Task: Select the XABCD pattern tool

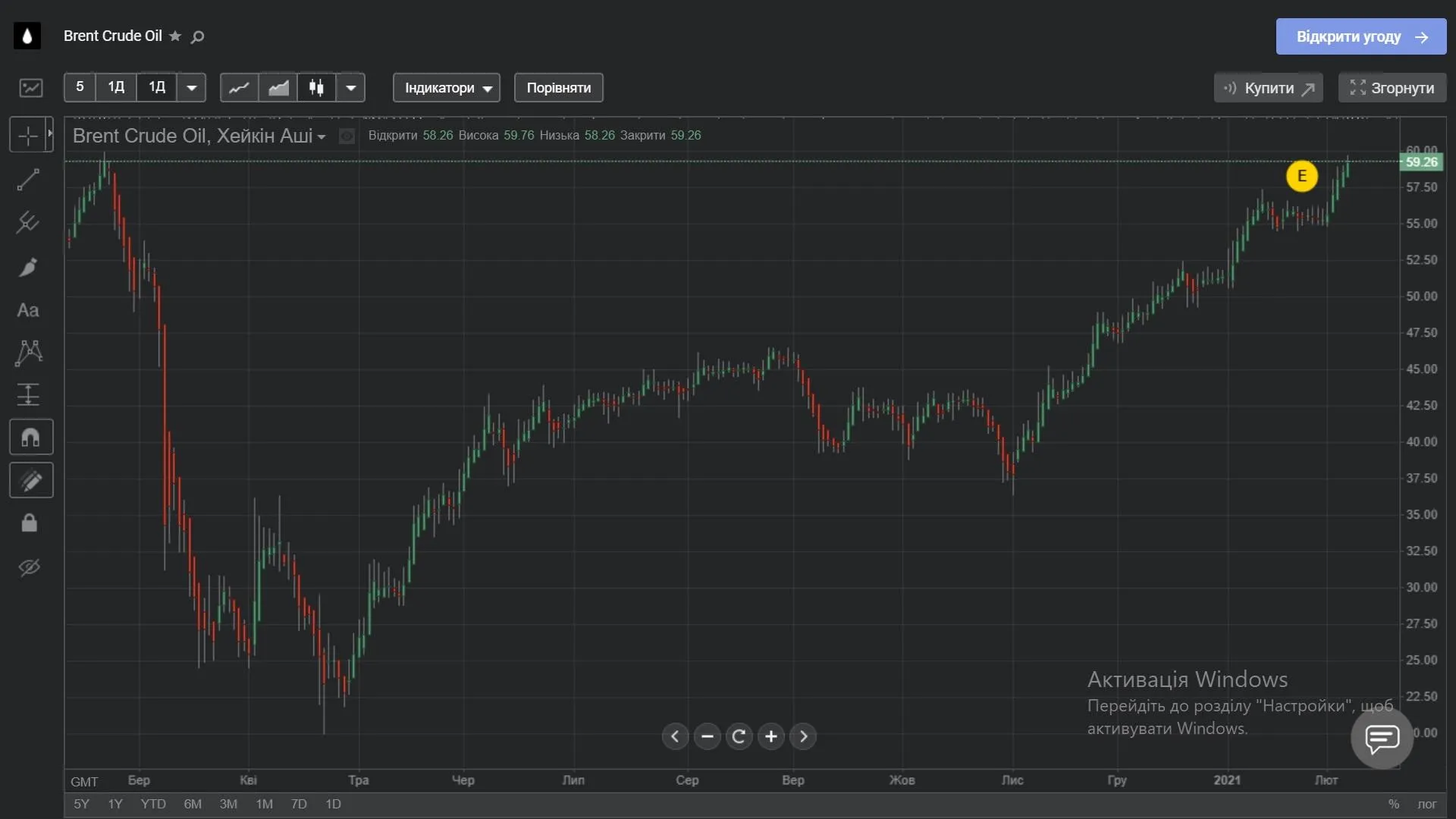Action: 28,353
